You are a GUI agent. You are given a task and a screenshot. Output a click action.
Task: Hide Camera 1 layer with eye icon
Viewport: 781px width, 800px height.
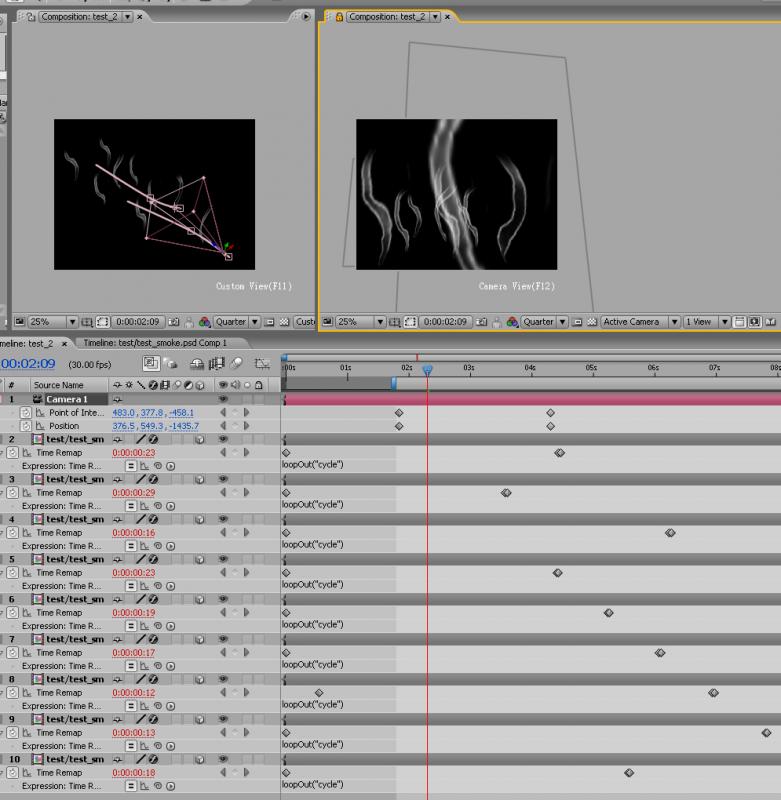pyautogui.click(x=222, y=399)
